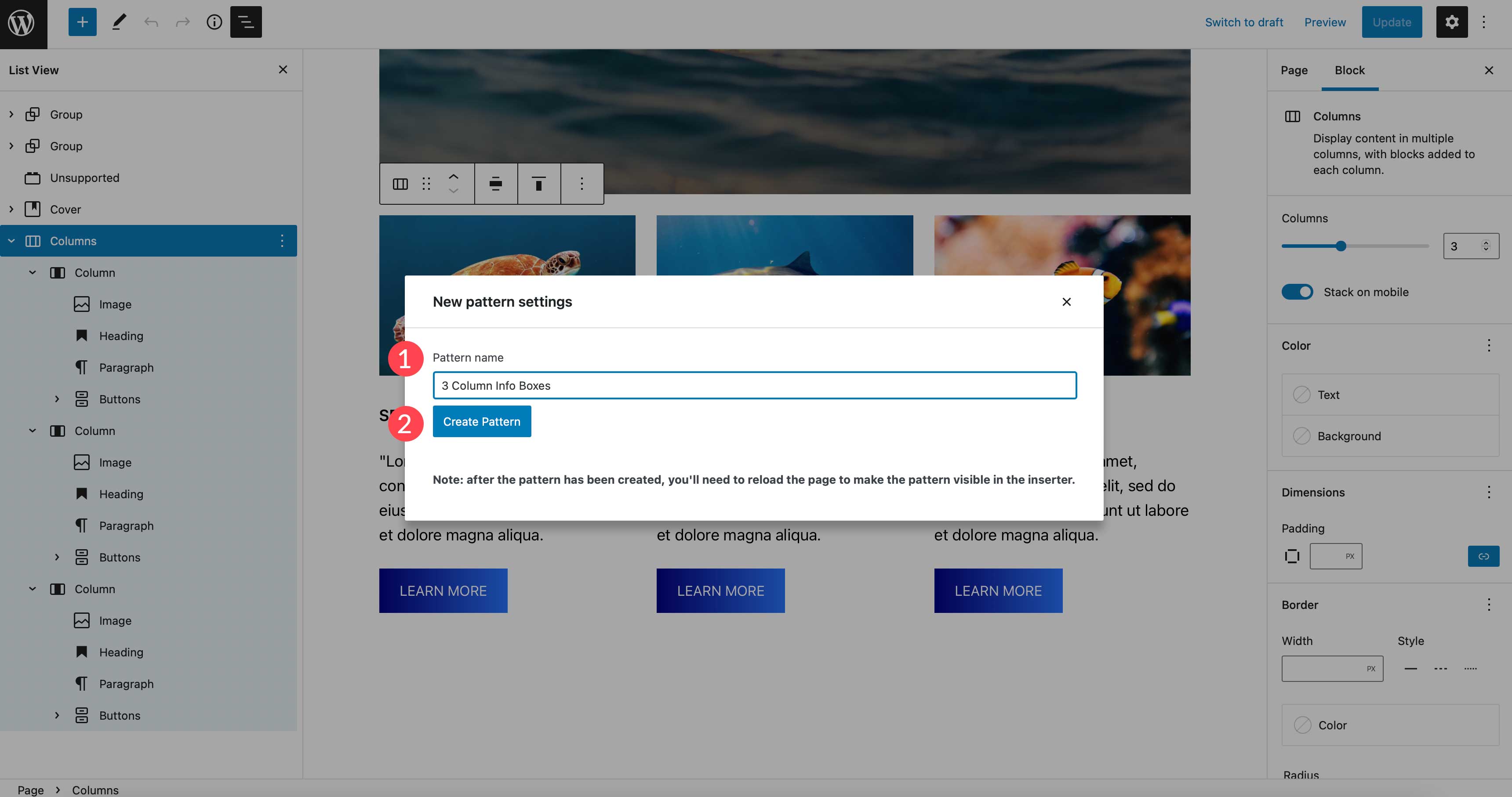This screenshot has width=1512, height=797.
Task: Click the two-column layout icon in toolbar
Action: 400,183
